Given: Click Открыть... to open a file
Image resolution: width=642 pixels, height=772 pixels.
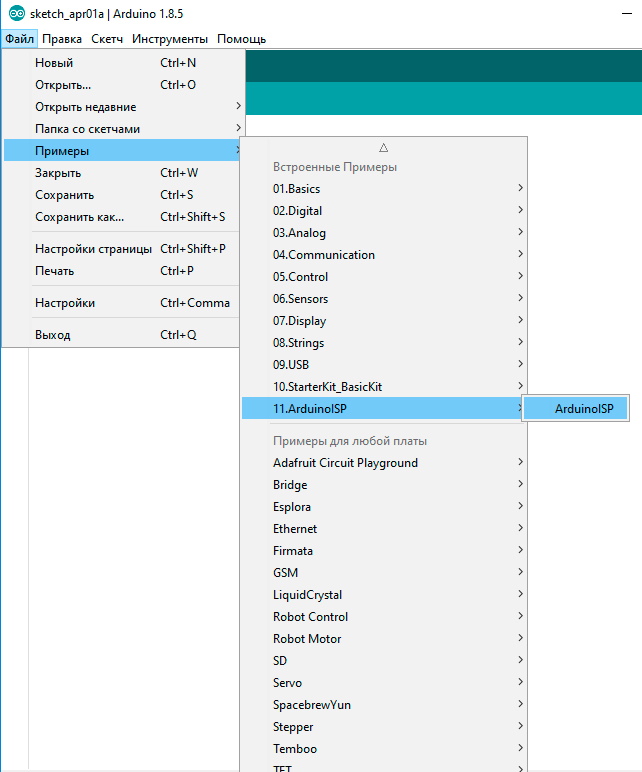Looking at the screenshot, I should (63, 85).
